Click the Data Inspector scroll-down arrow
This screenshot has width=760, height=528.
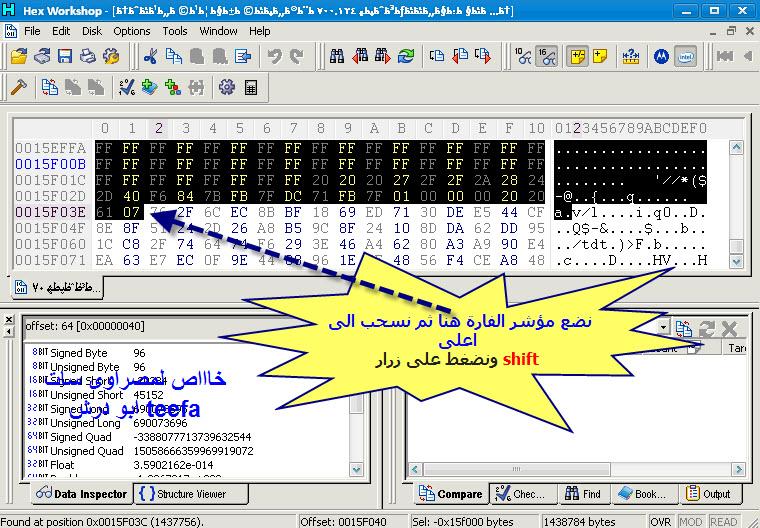point(357,469)
